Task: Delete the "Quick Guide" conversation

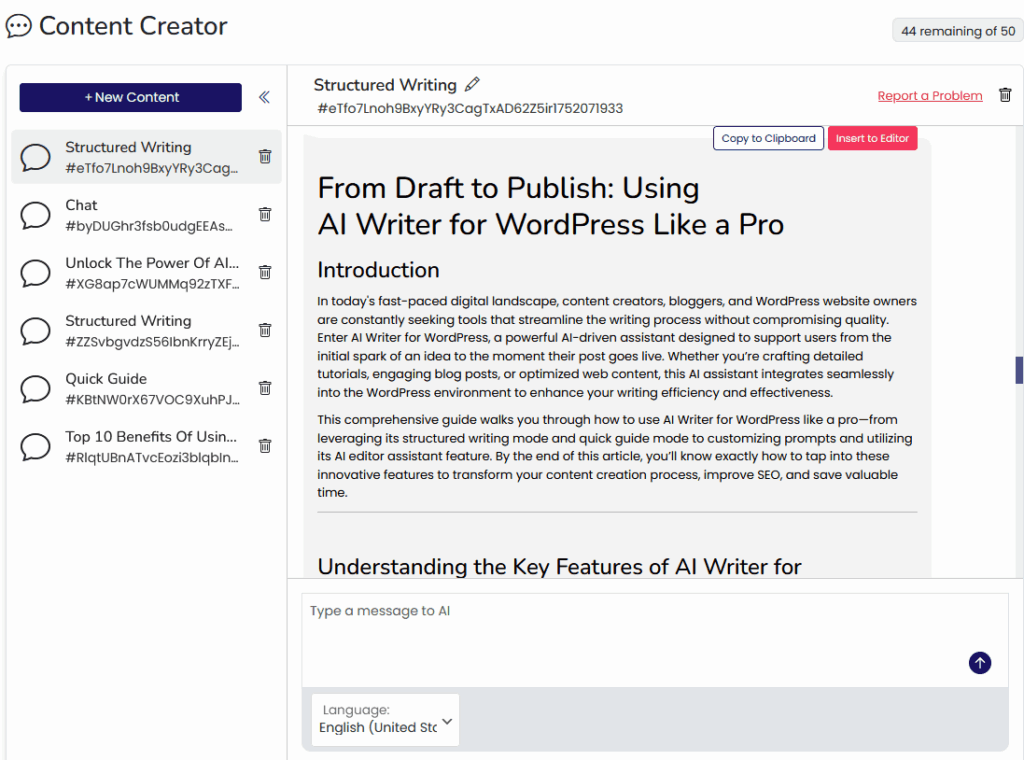Action: click(x=264, y=387)
